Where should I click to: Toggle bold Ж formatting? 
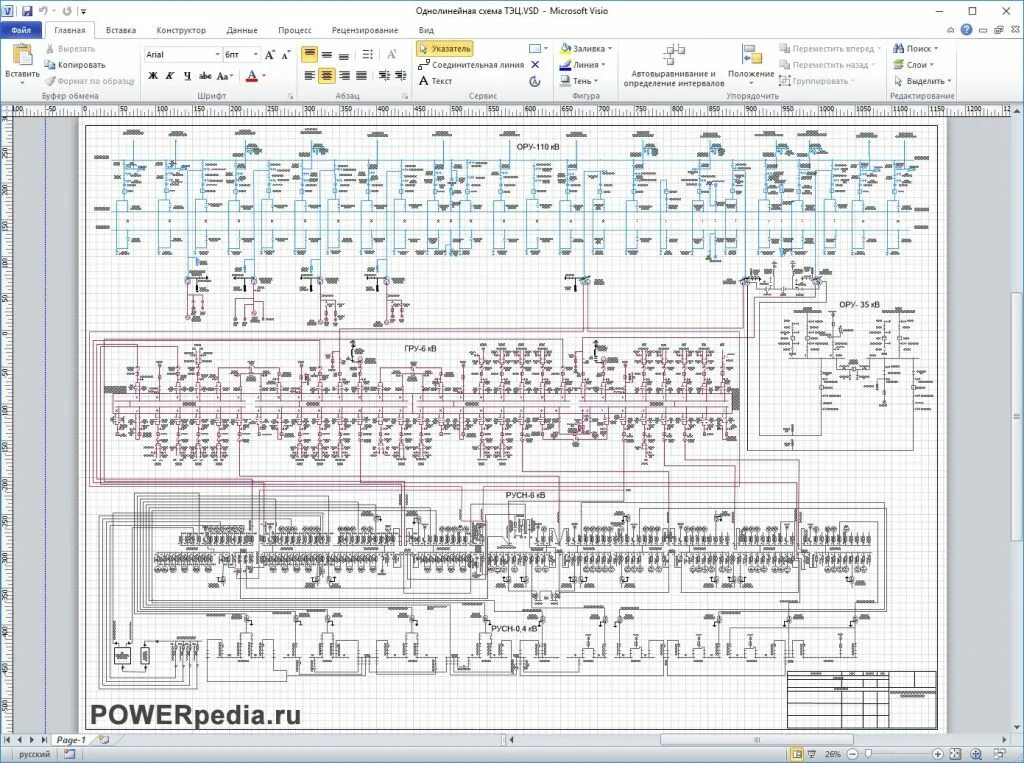pyautogui.click(x=153, y=76)
